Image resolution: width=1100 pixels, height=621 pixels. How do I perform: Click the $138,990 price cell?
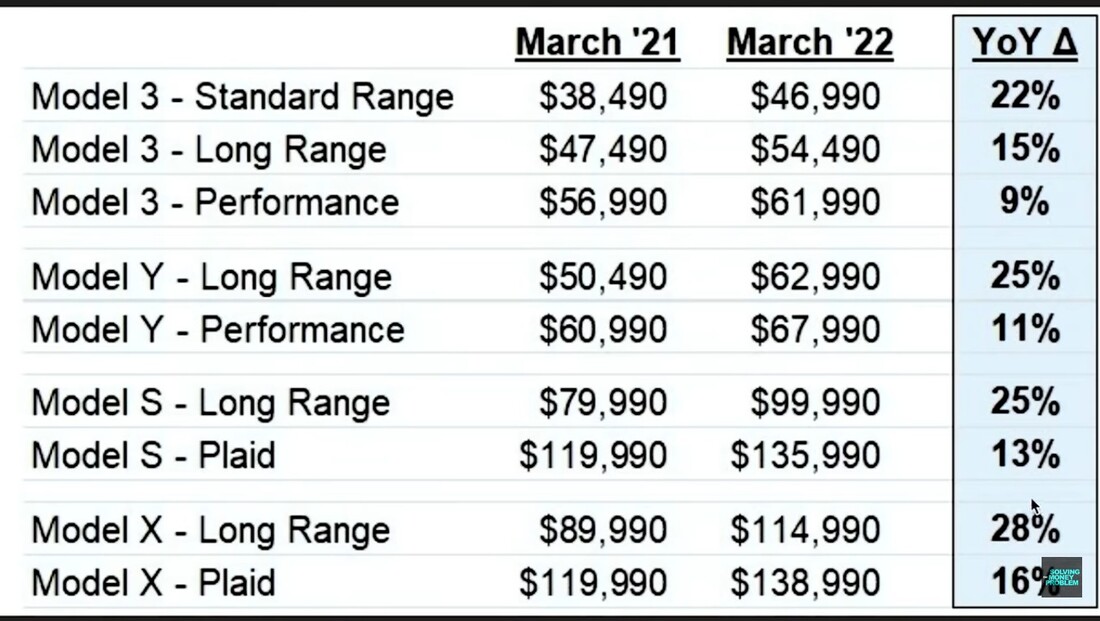[805, 583]
